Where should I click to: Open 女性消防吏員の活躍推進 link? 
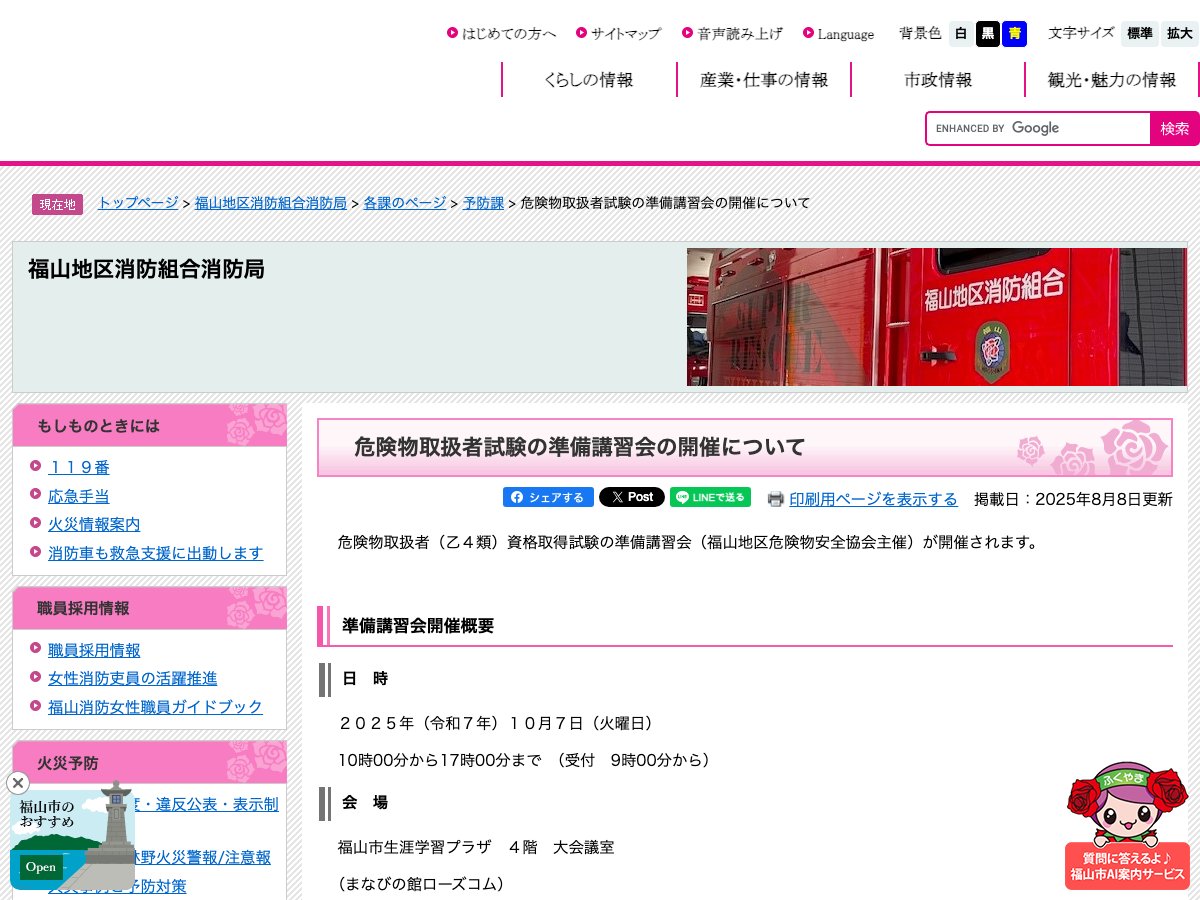pyautogui.click(x=132, y=678)
